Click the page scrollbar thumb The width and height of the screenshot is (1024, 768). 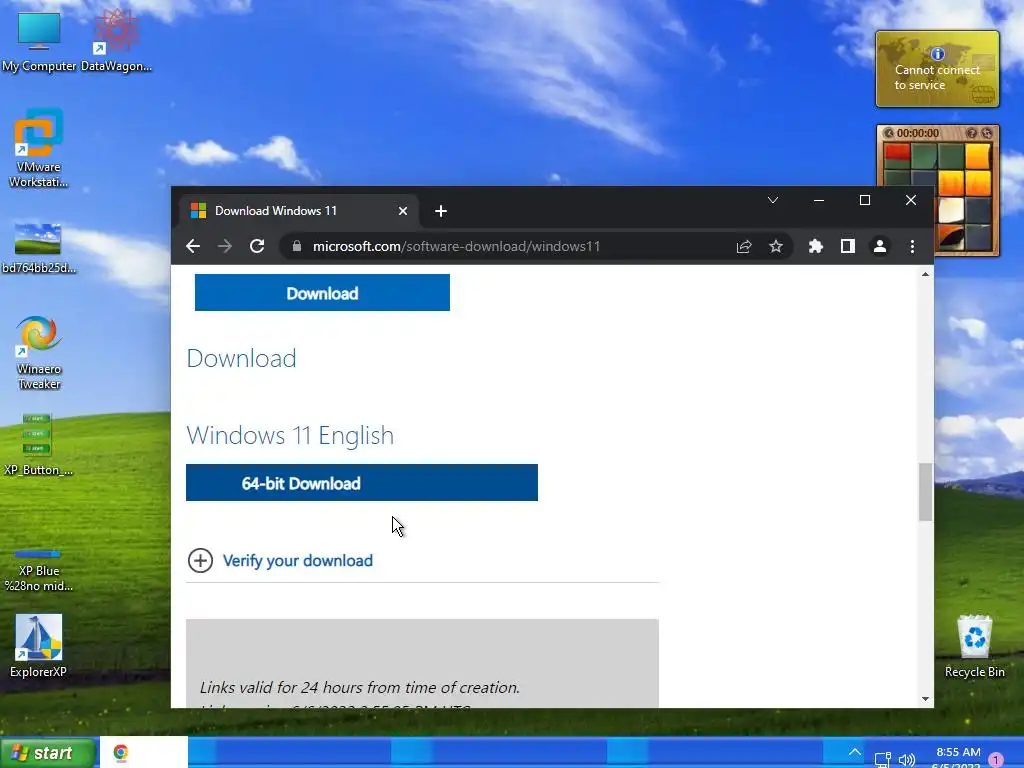925,492
